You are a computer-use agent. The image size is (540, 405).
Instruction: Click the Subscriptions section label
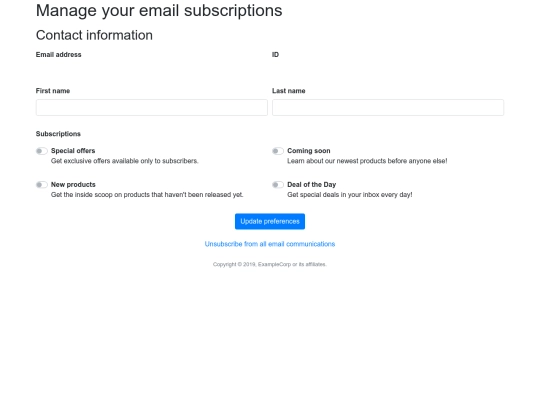[58, 134]
